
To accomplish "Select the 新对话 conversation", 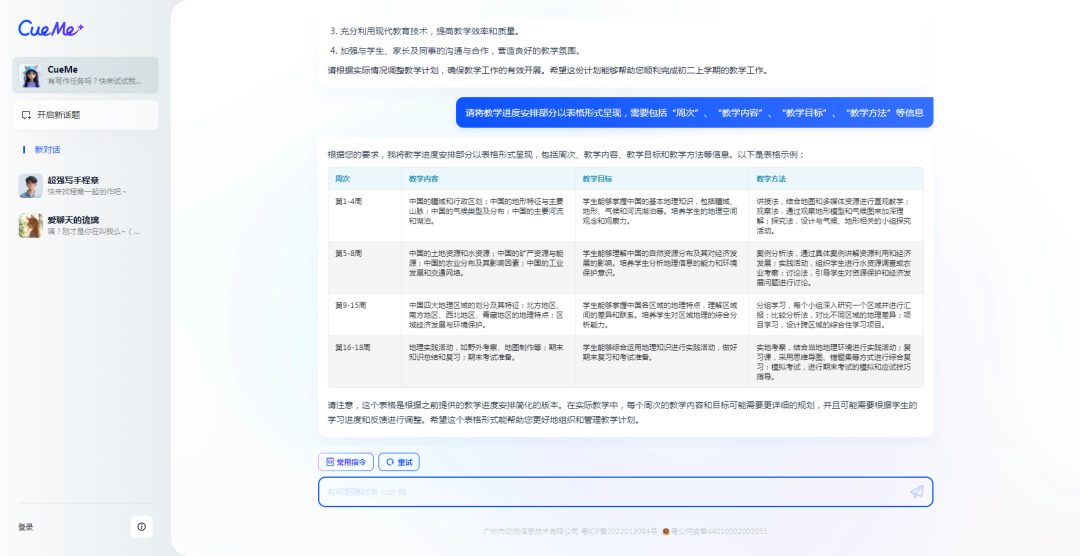I will point(48,150).
